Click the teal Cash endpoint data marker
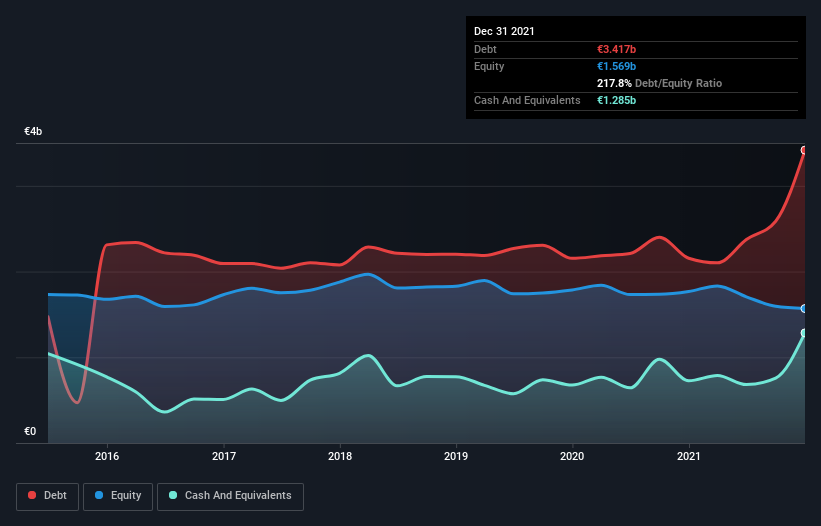Image resolution: width=821 pixels, height=526 pixels. point(805,333)
